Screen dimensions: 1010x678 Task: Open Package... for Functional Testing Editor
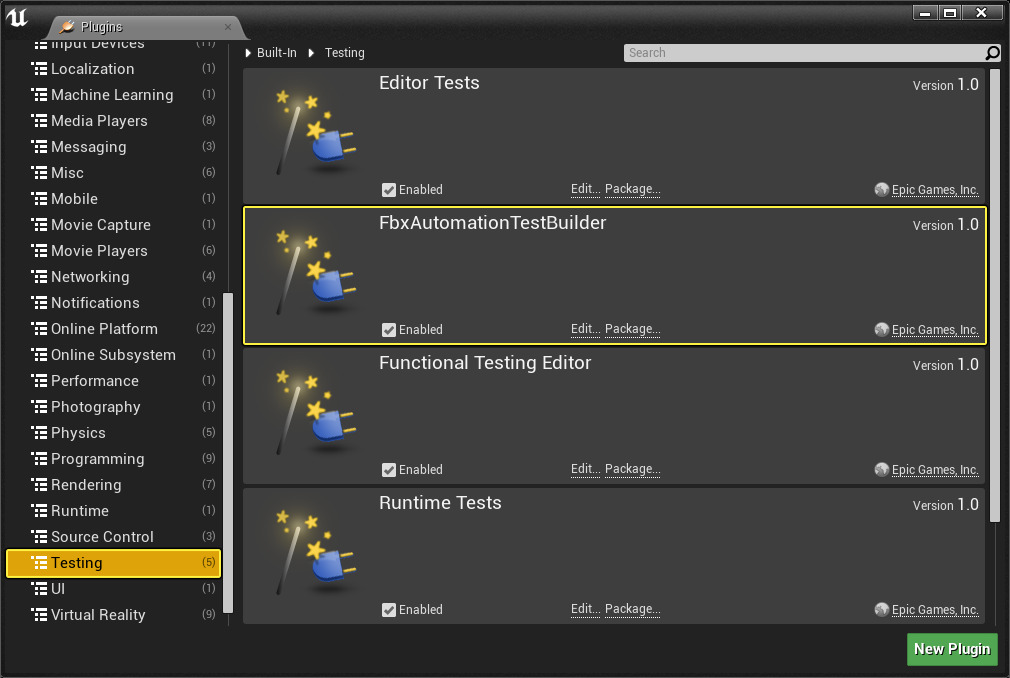pos(634,469)
